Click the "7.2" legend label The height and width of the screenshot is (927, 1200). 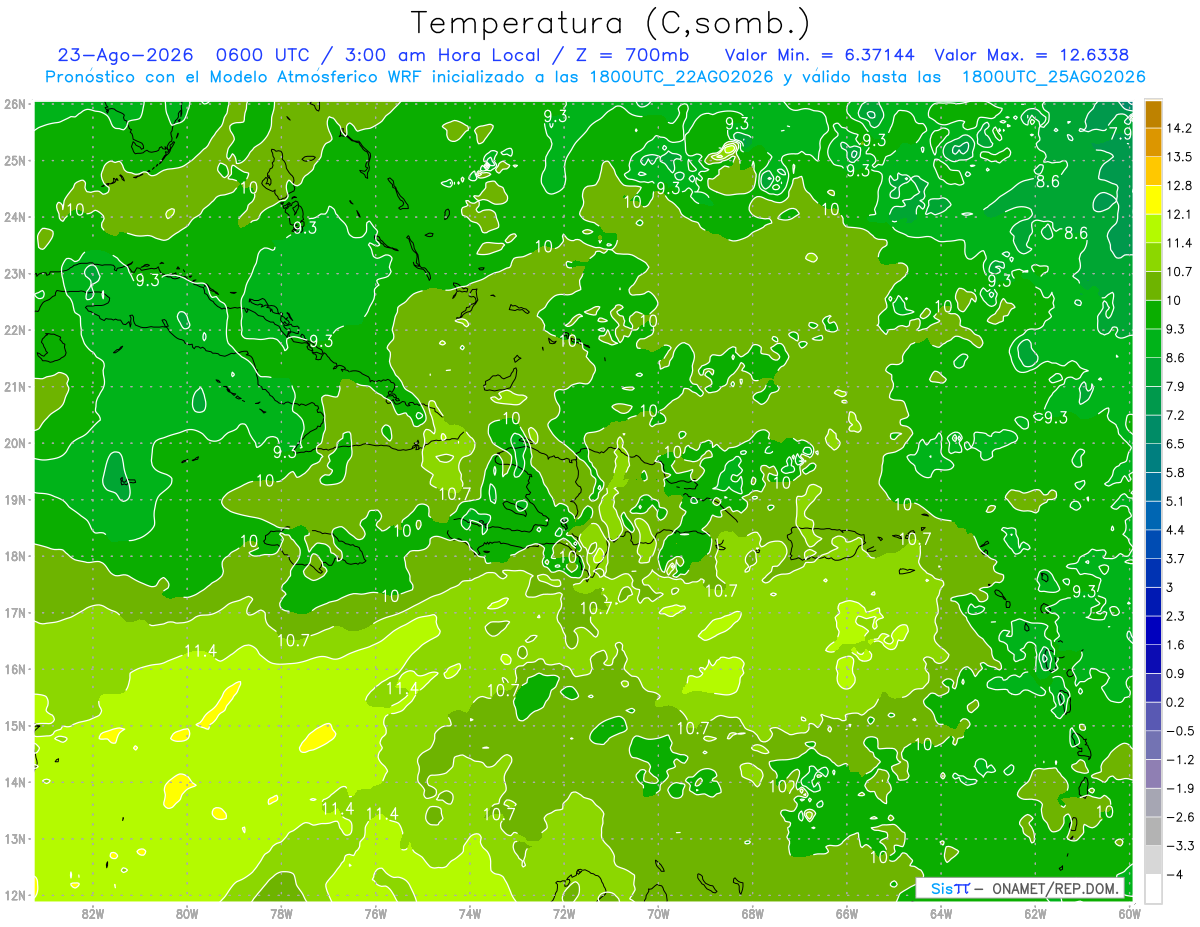coord(1176,415)
